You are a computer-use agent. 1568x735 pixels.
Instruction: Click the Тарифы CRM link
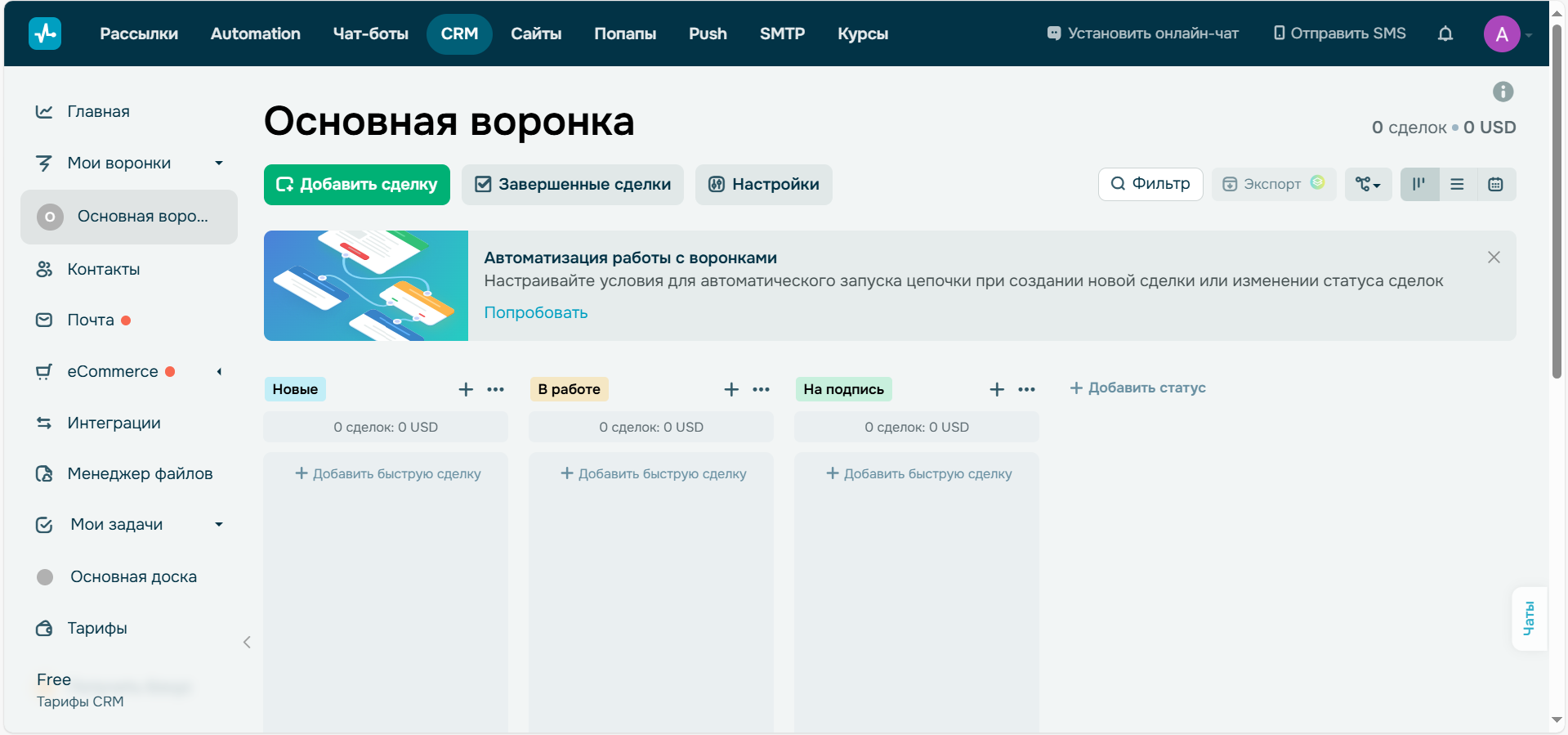[x=80, y=701]
